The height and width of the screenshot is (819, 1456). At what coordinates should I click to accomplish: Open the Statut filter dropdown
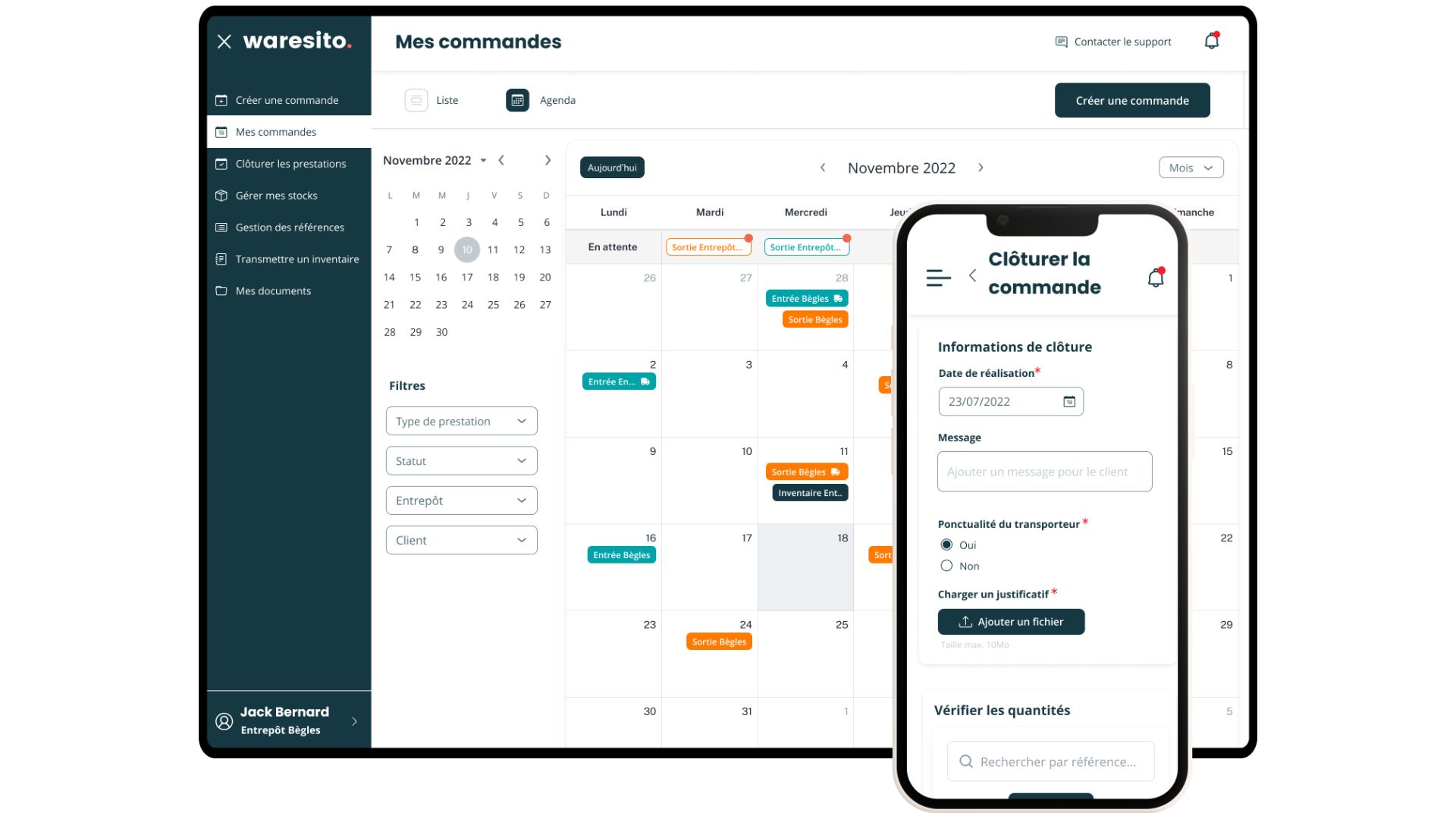click(461, 460)
